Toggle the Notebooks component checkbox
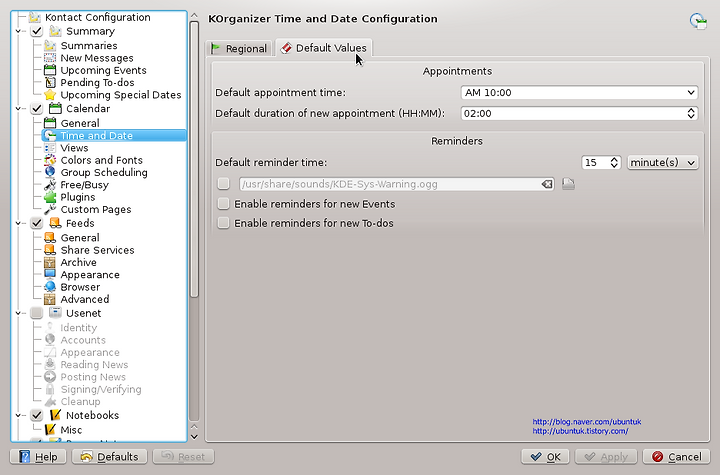720x475 pixels. tap(37, 415)
